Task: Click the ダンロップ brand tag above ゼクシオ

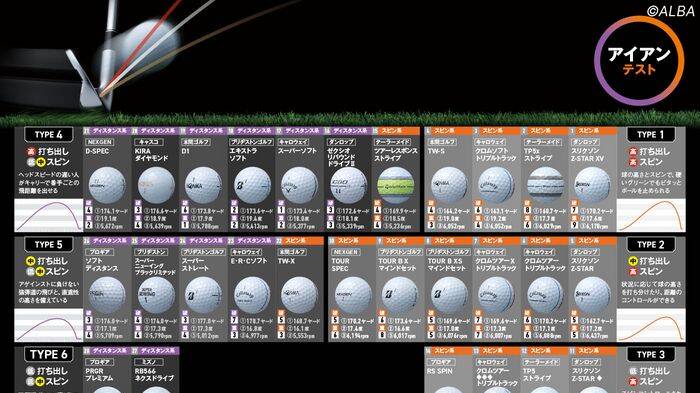Action: click(341, 142)
